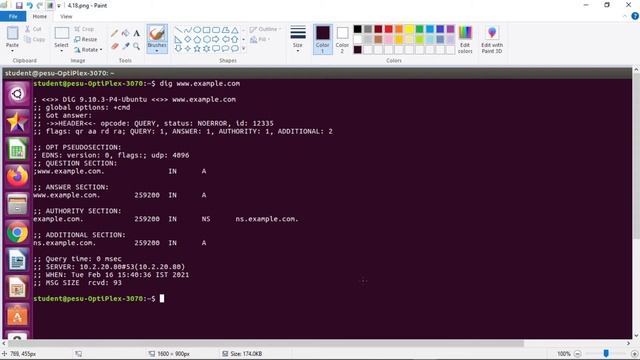640x360 pixels.
Task: Open the File menu
Action: pyautogui.click(x=13, y=16)
